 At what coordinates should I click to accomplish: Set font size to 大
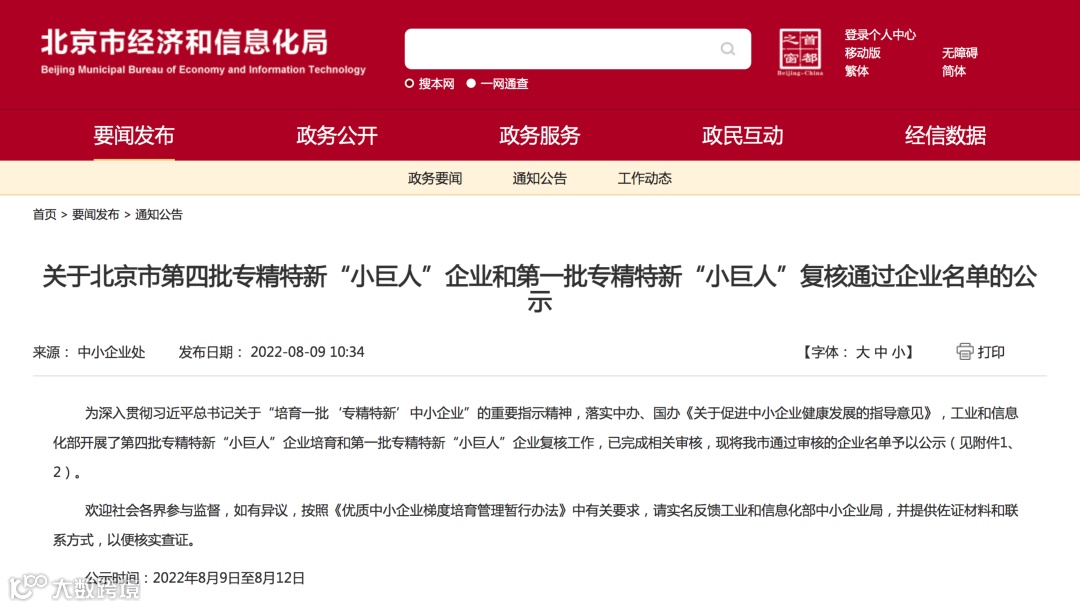coord(862,353)
